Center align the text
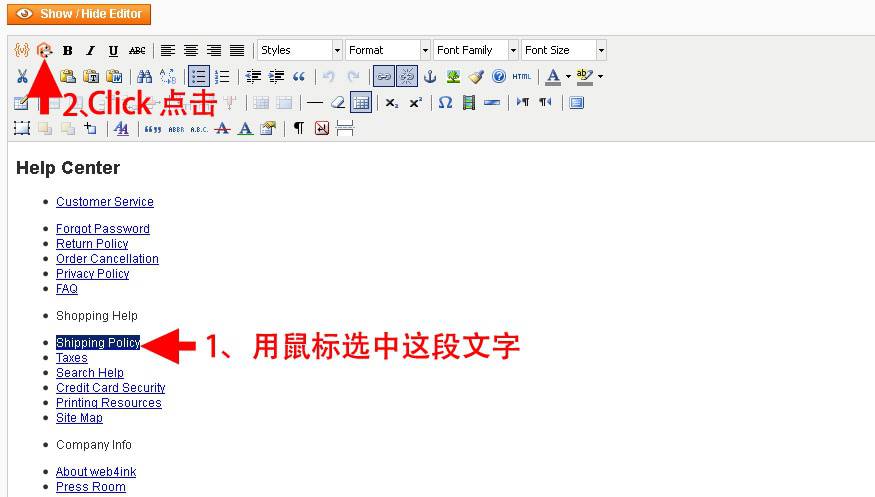 tap(191, 50)
